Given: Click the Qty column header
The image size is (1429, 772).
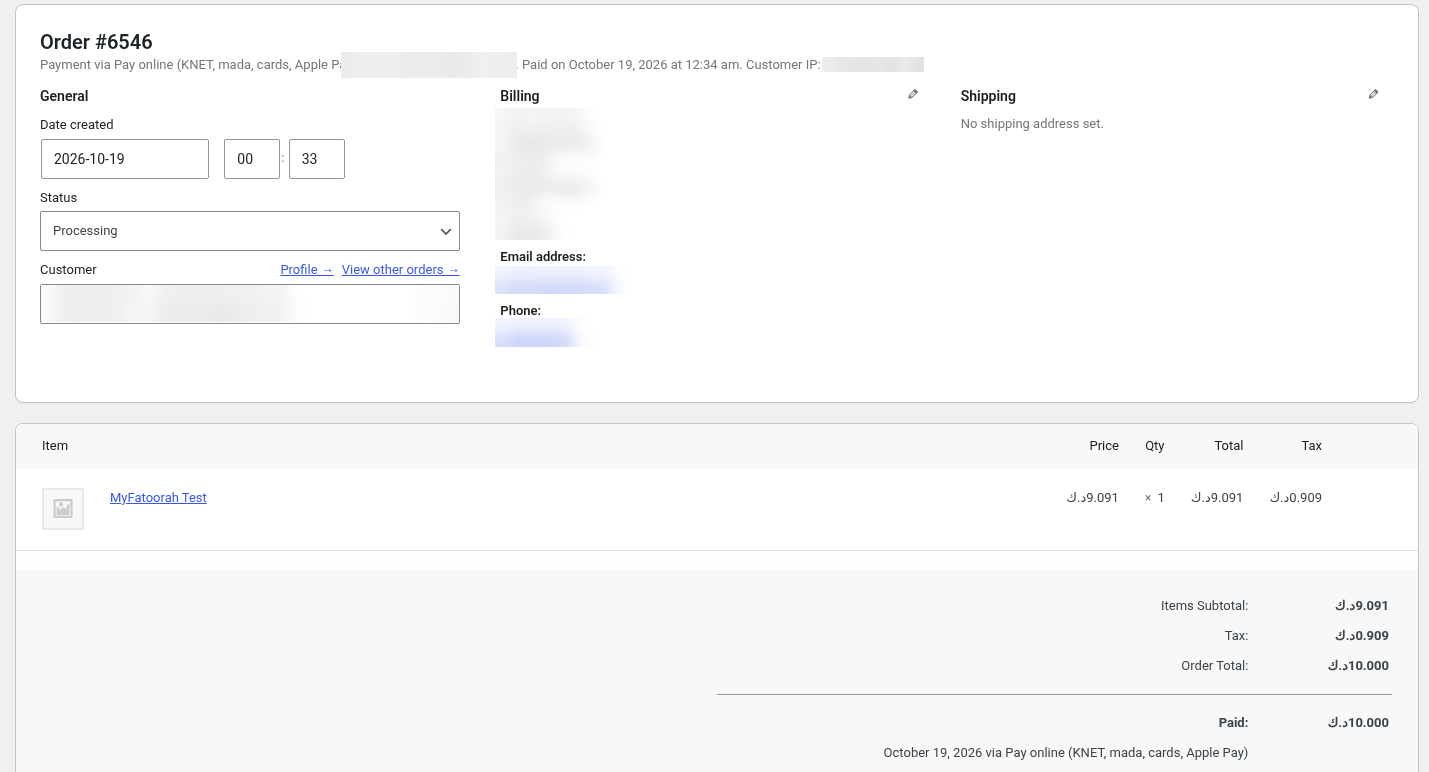Looking at the screenshot, I should (x=1155, y=446).
